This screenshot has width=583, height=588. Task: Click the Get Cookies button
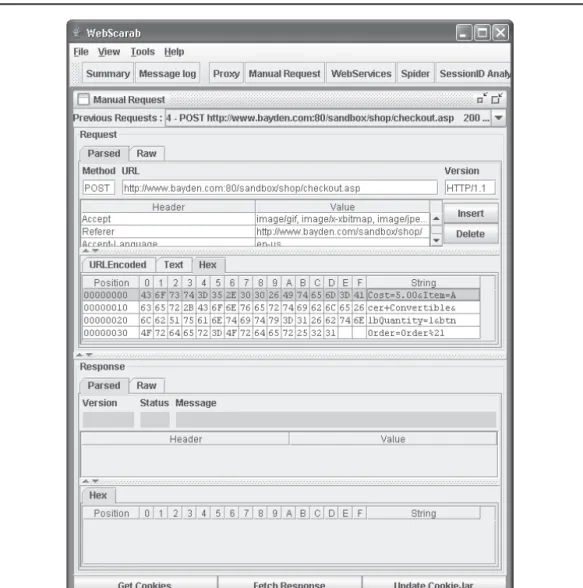coord(145,583)
